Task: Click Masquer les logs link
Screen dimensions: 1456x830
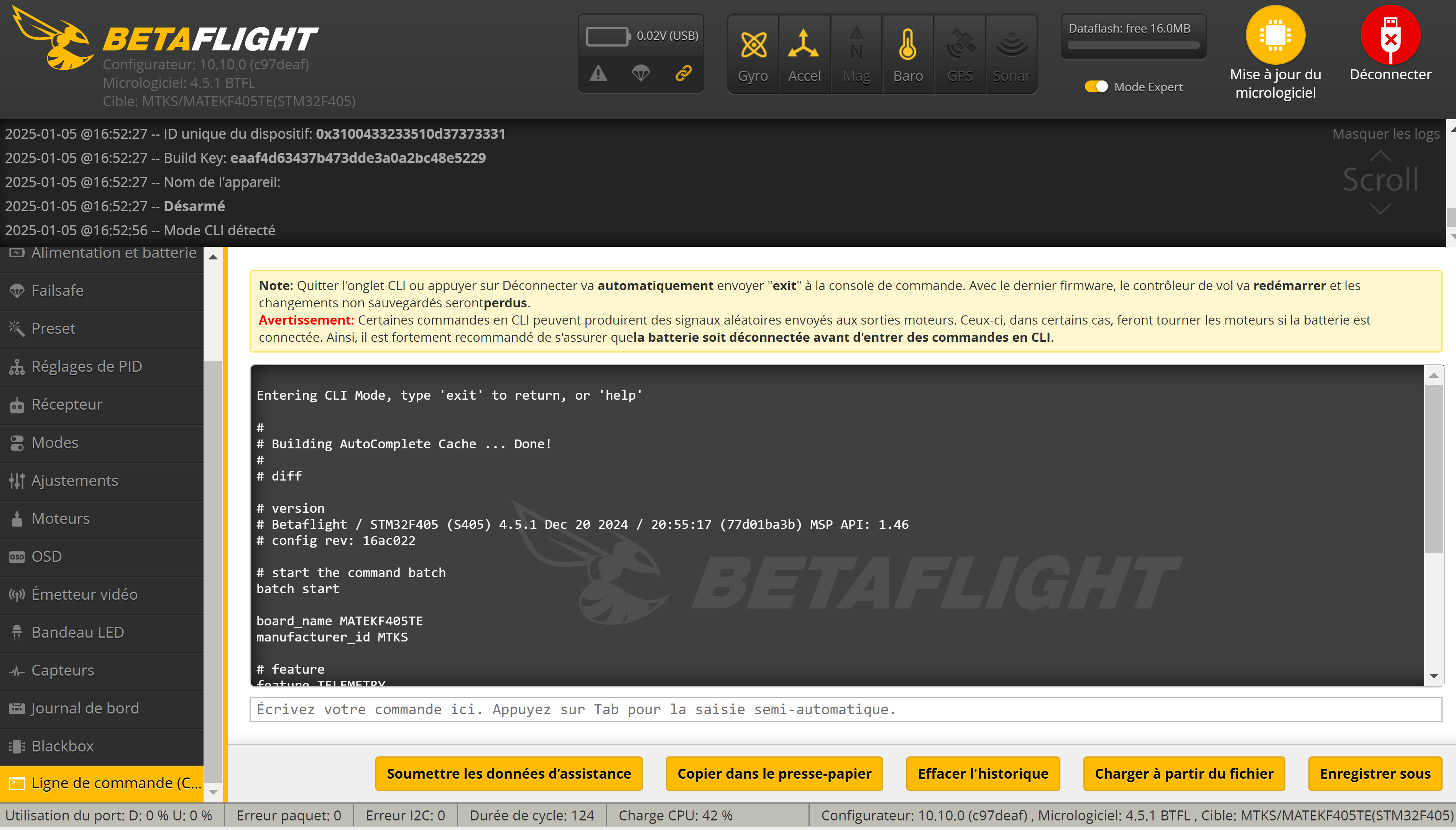Action: coord(1385,133)
